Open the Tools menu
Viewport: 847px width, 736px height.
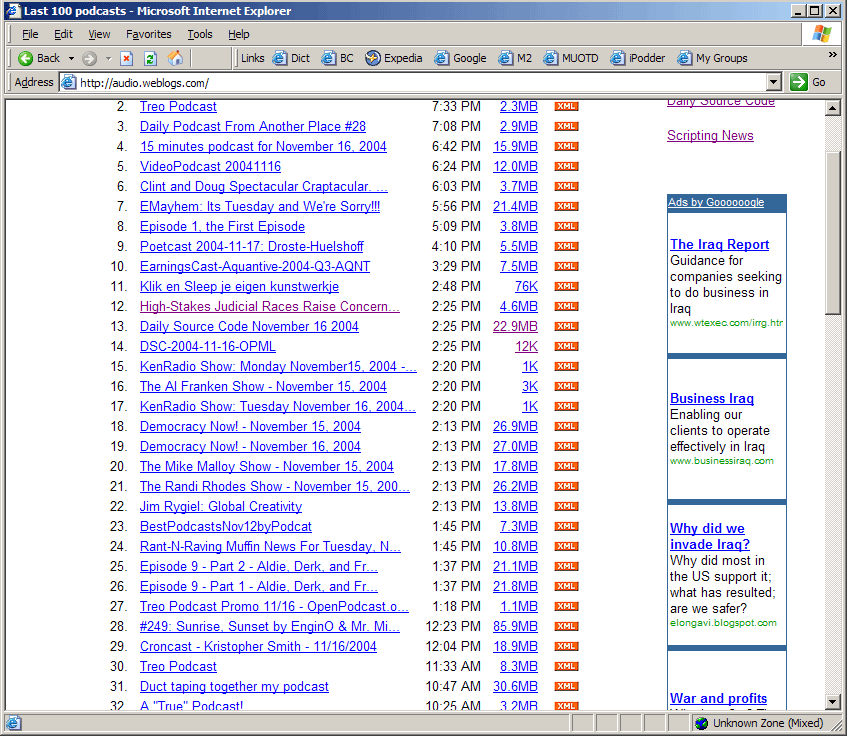pos(200,34)
